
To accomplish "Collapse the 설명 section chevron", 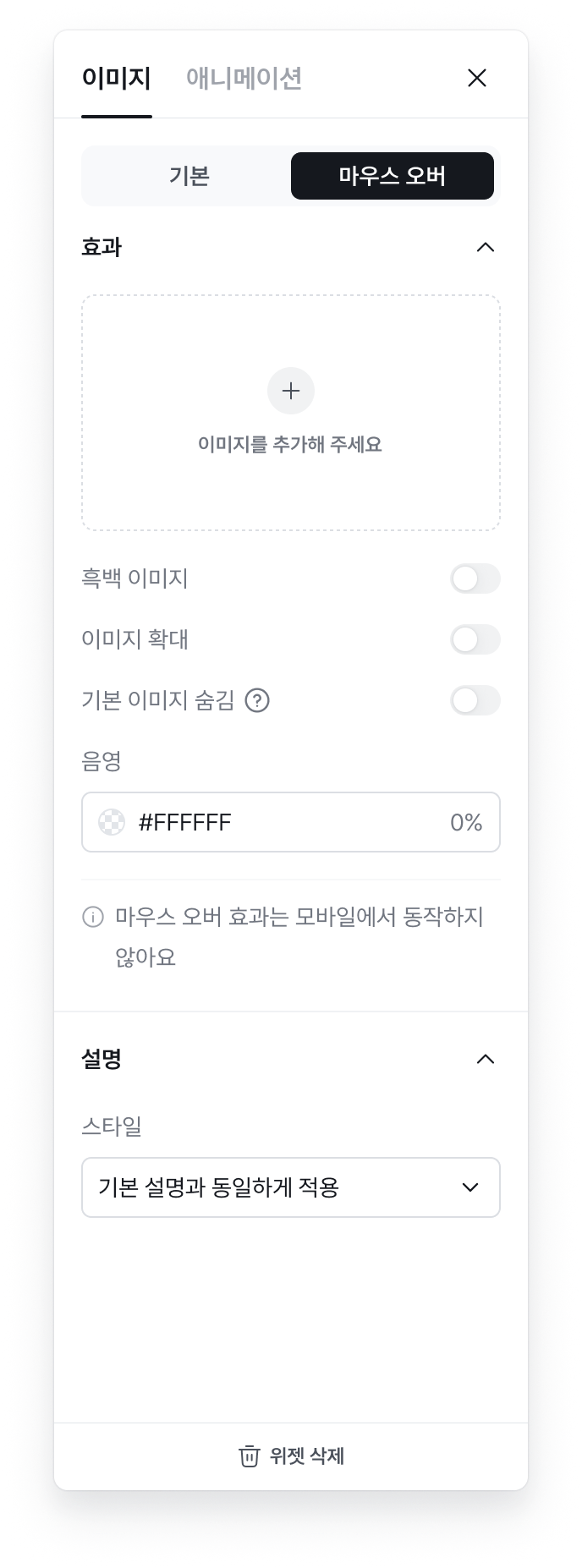I will coord(485,1059).
